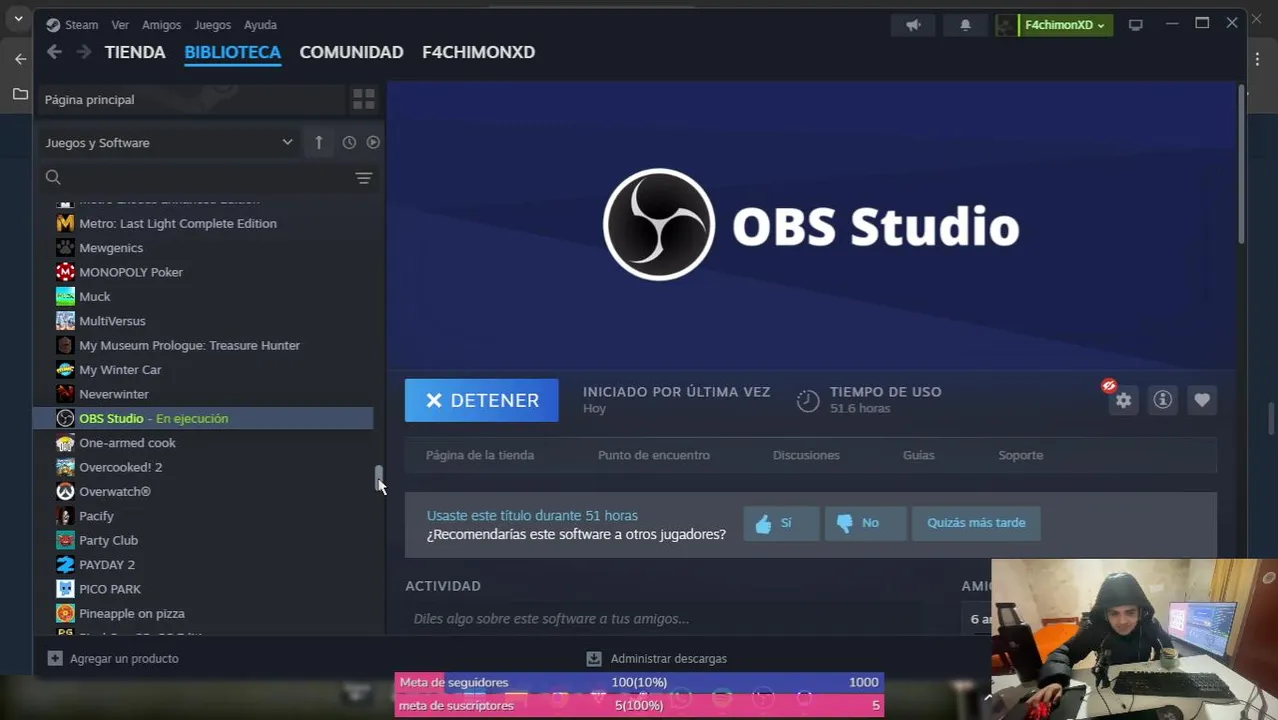The width and height of the screenshot is (1278, 720).
Task: Toggle sorting by recent activity clock icon
Action: (x=349, y=143)
